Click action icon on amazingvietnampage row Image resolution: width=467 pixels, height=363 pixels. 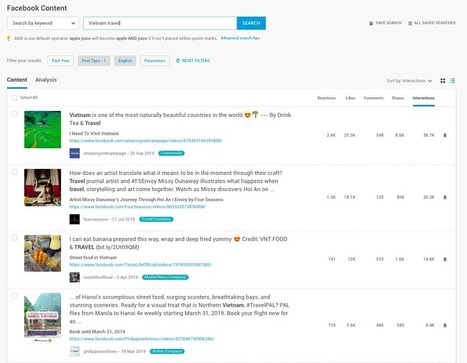click(445, 135)
